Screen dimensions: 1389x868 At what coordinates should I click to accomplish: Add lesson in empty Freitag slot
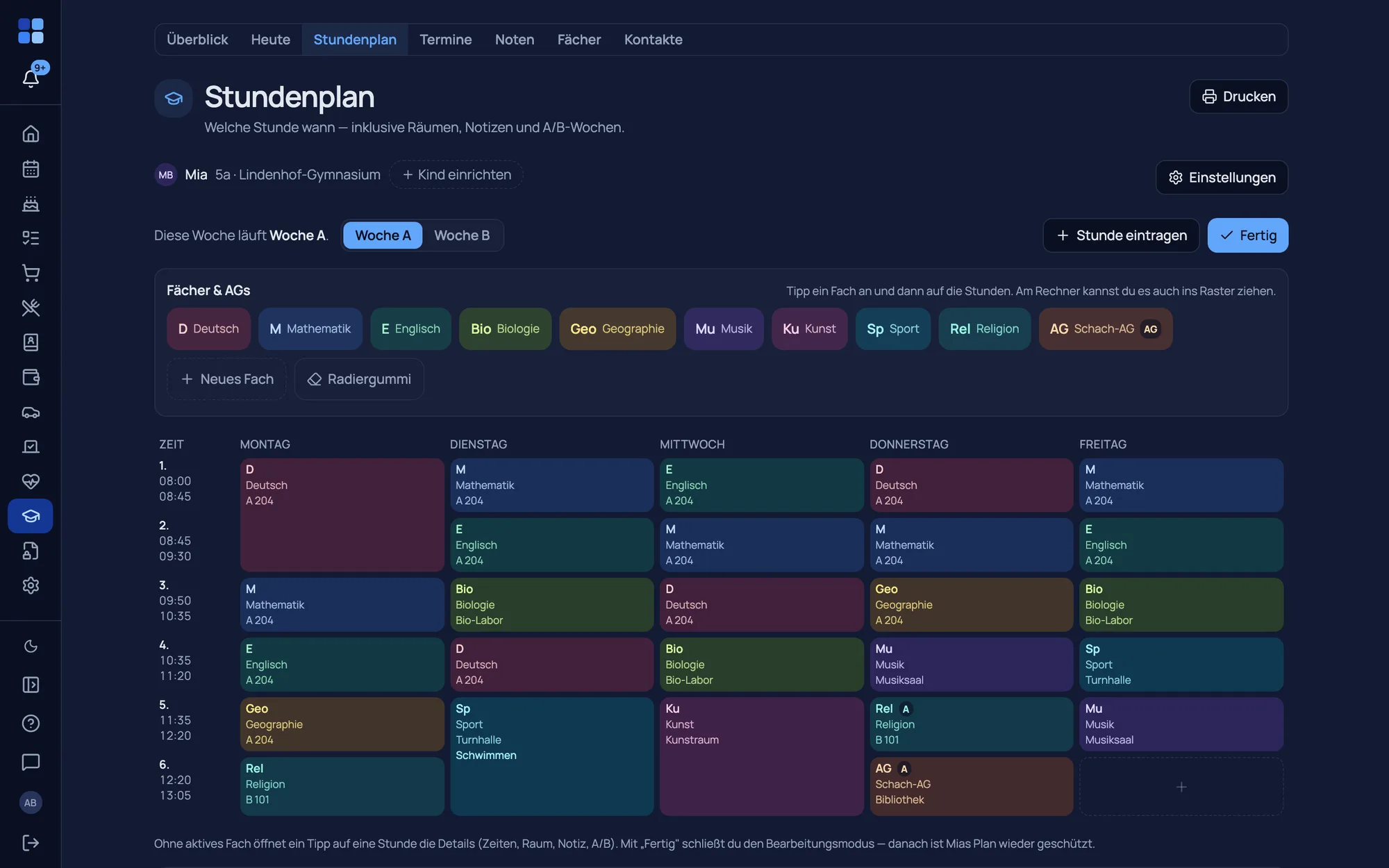(x=1181, y=787)
